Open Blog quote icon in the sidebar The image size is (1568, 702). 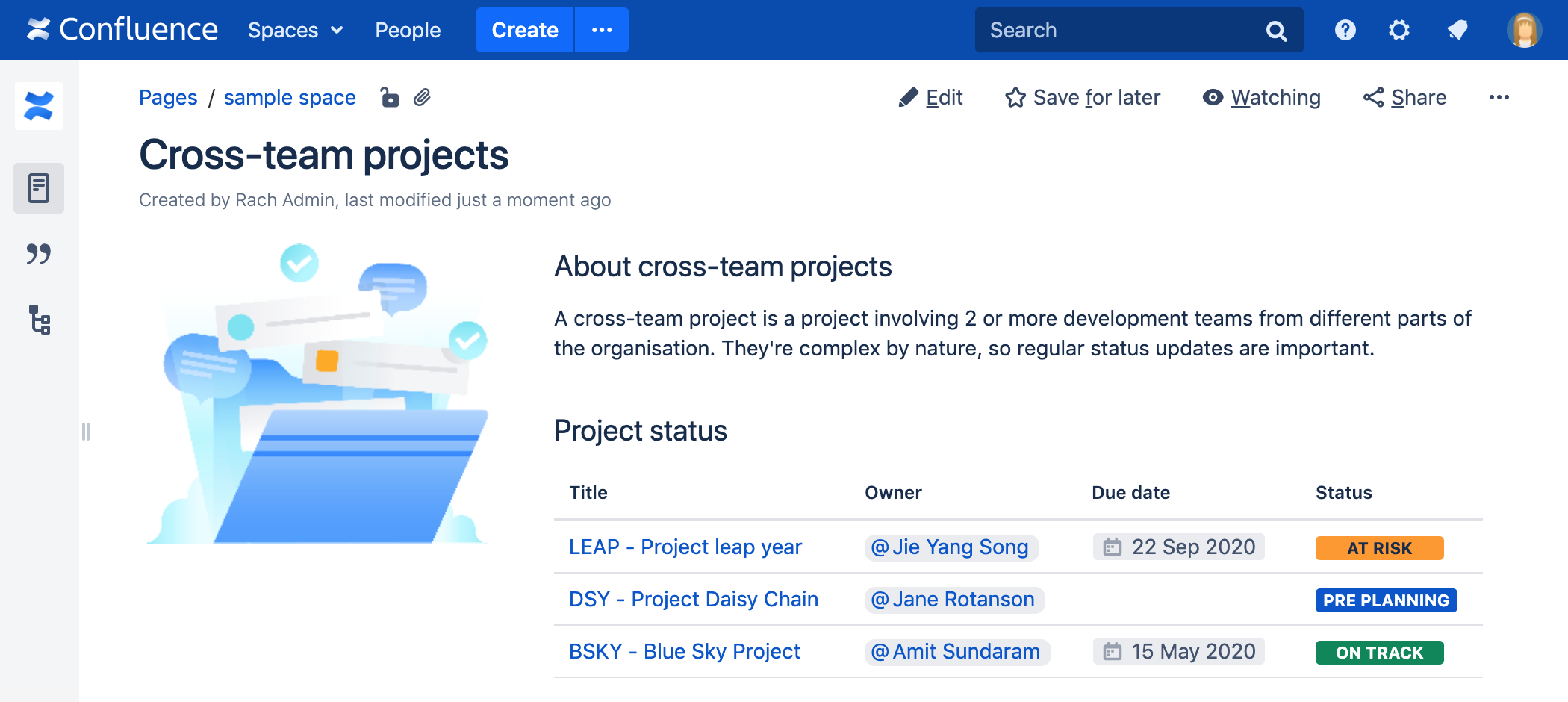click(39, 254)
